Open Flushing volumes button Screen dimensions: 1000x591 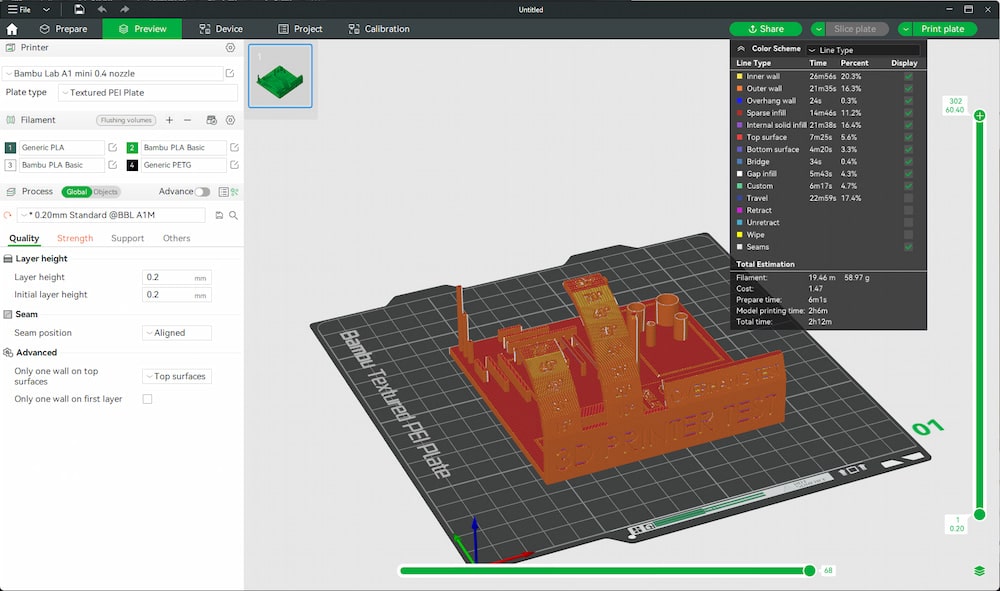tap(126, 120)
